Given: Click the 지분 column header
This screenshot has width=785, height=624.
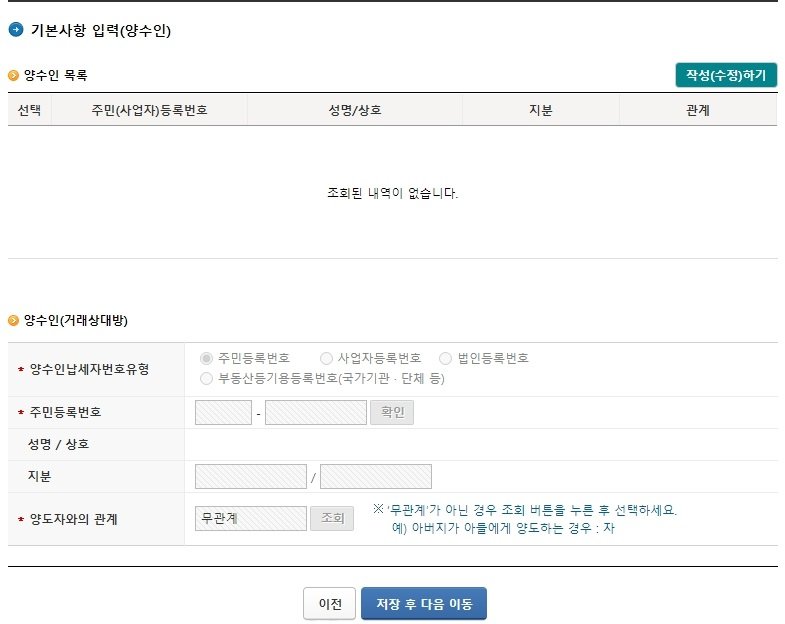Looking at the screenshot, I should point(541,110).
